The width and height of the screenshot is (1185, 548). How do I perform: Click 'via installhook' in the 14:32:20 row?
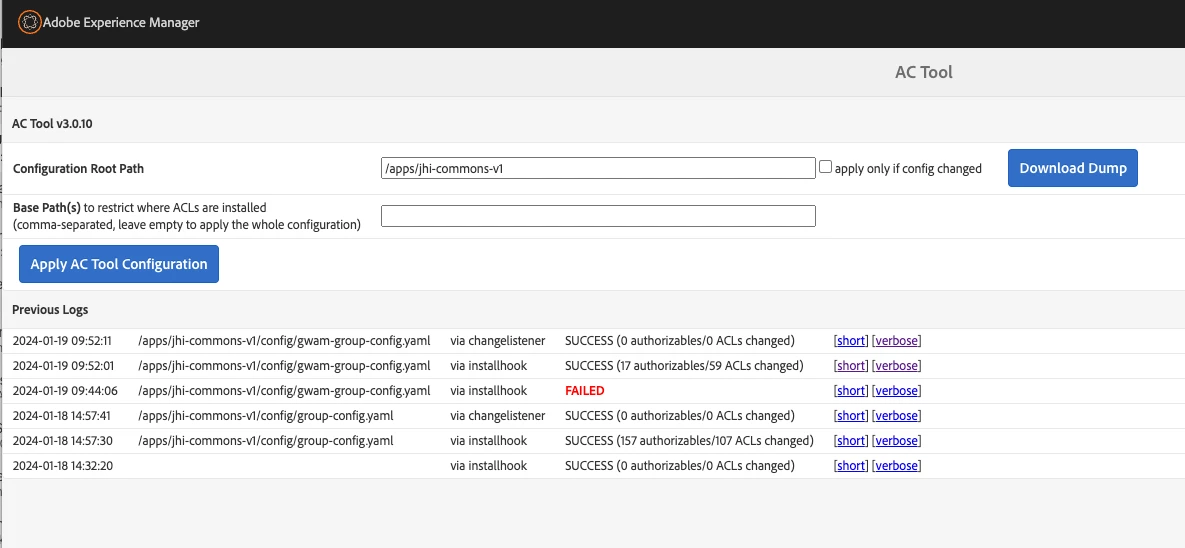coord(488,466)
